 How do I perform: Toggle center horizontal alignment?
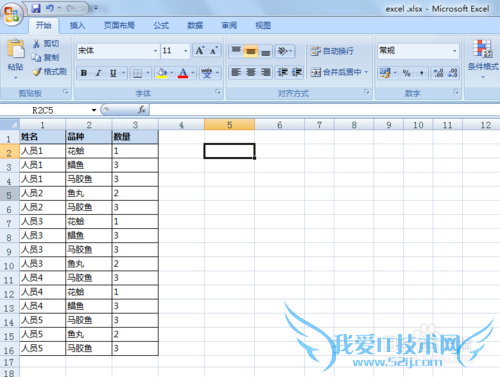pos(251,72)
